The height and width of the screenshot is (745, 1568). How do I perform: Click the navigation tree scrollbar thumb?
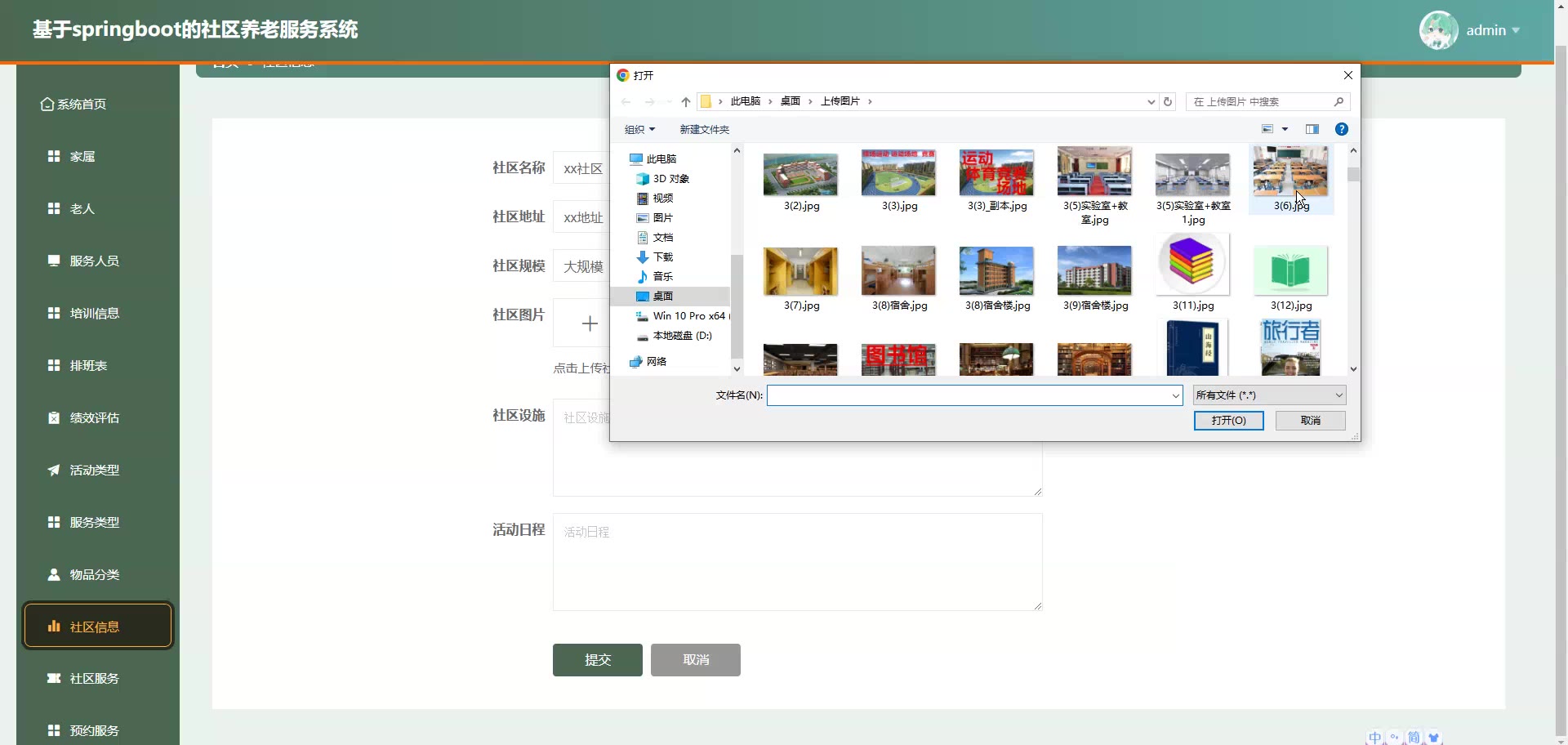click(737, 306)
